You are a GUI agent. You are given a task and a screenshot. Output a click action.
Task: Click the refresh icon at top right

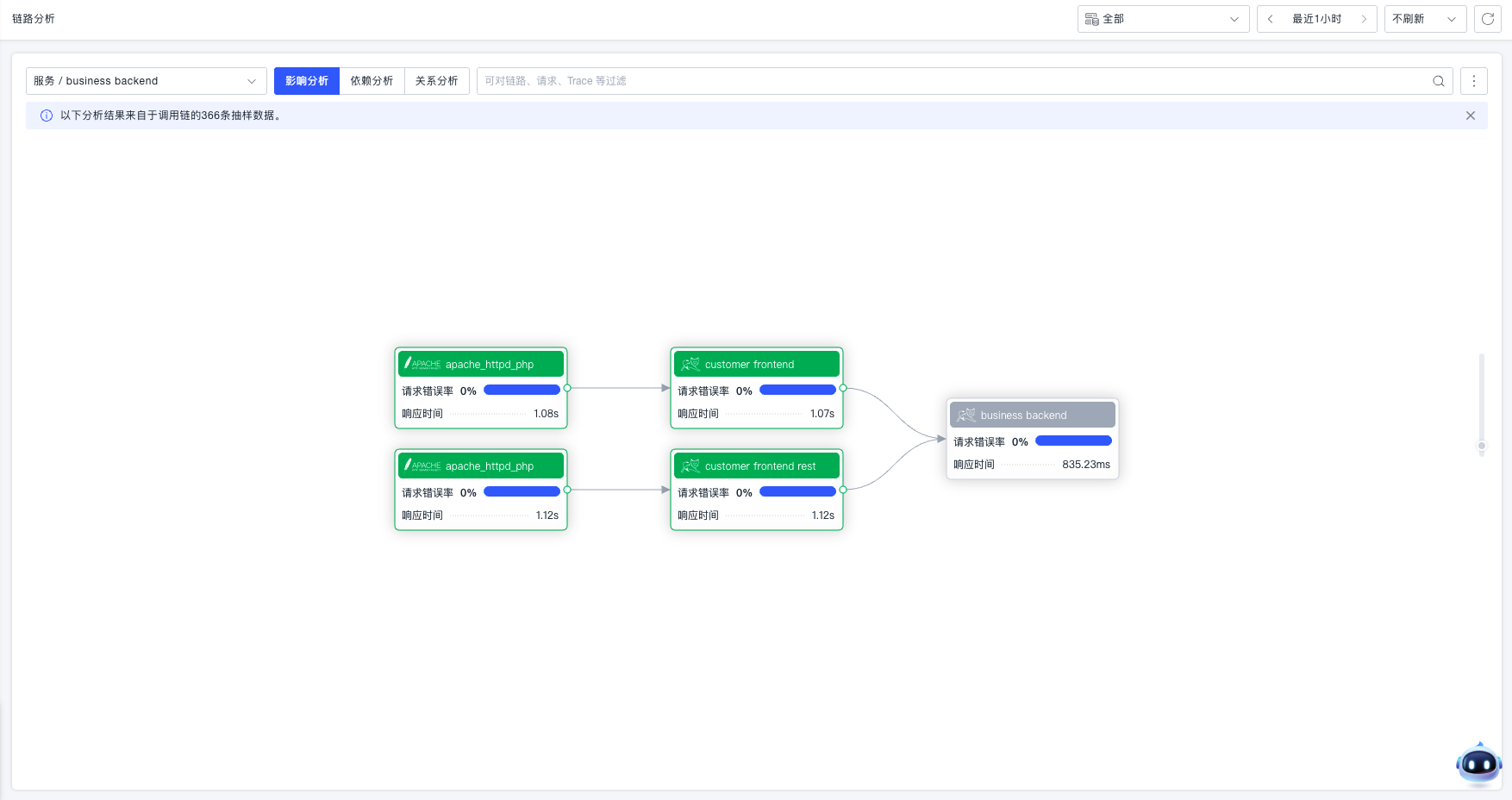tap(1488, 18)
